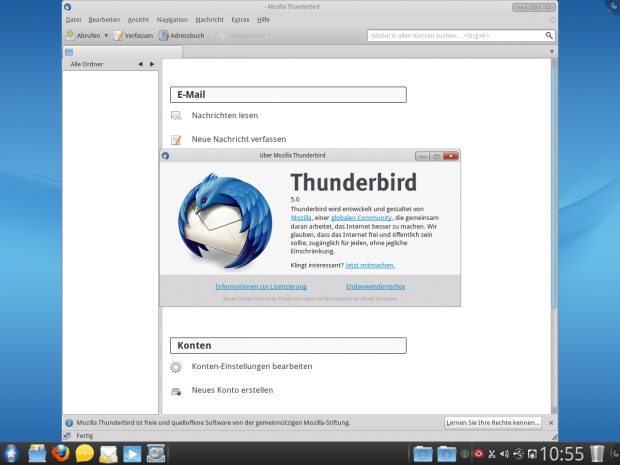
Task: Click the Neues Konto erstellen icon
Action: tap(176, 391)
